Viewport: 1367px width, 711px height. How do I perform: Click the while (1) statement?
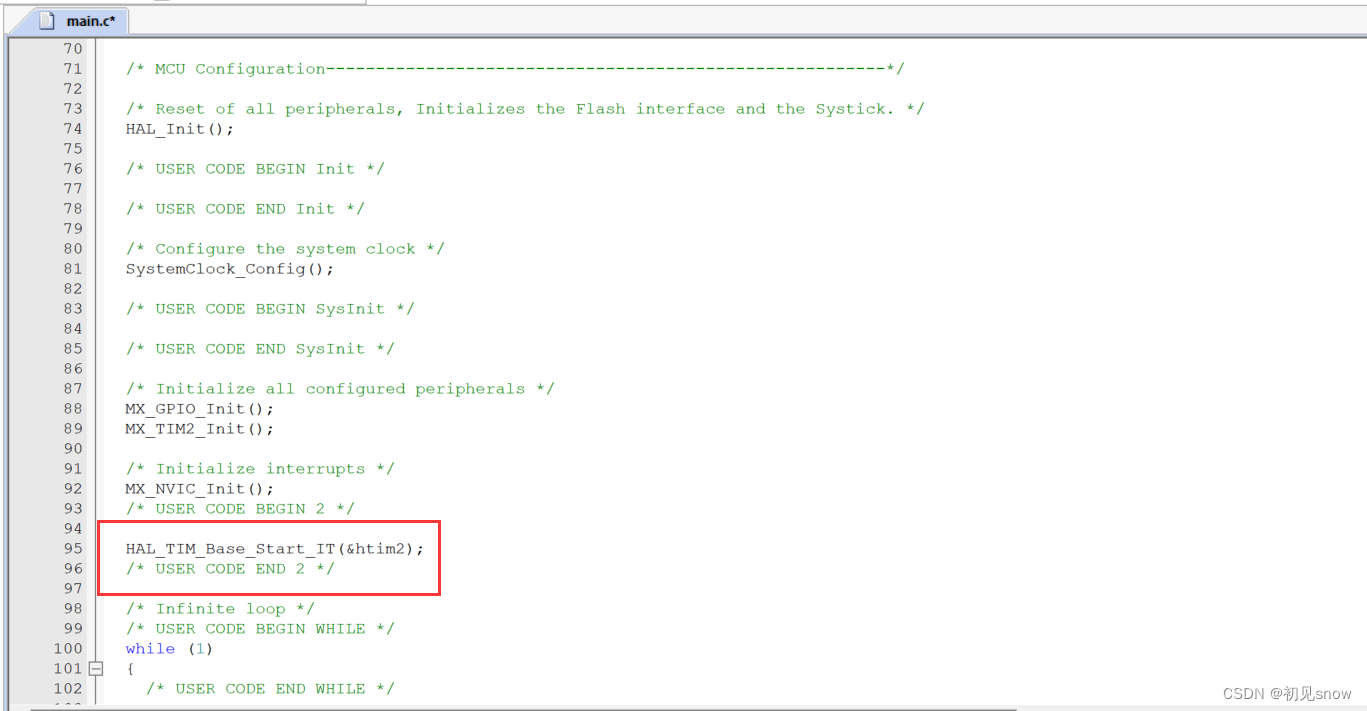click(x=169, y=649)
